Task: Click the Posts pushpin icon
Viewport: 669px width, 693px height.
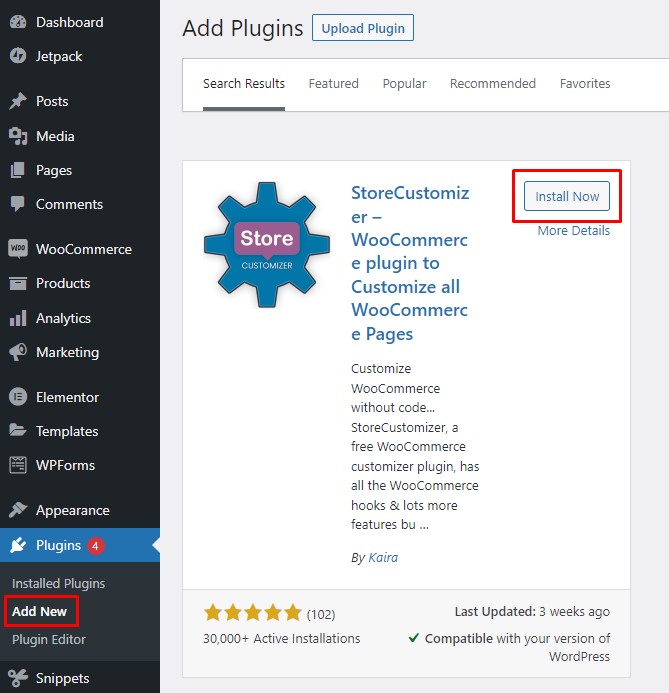Action: [18, 101]
